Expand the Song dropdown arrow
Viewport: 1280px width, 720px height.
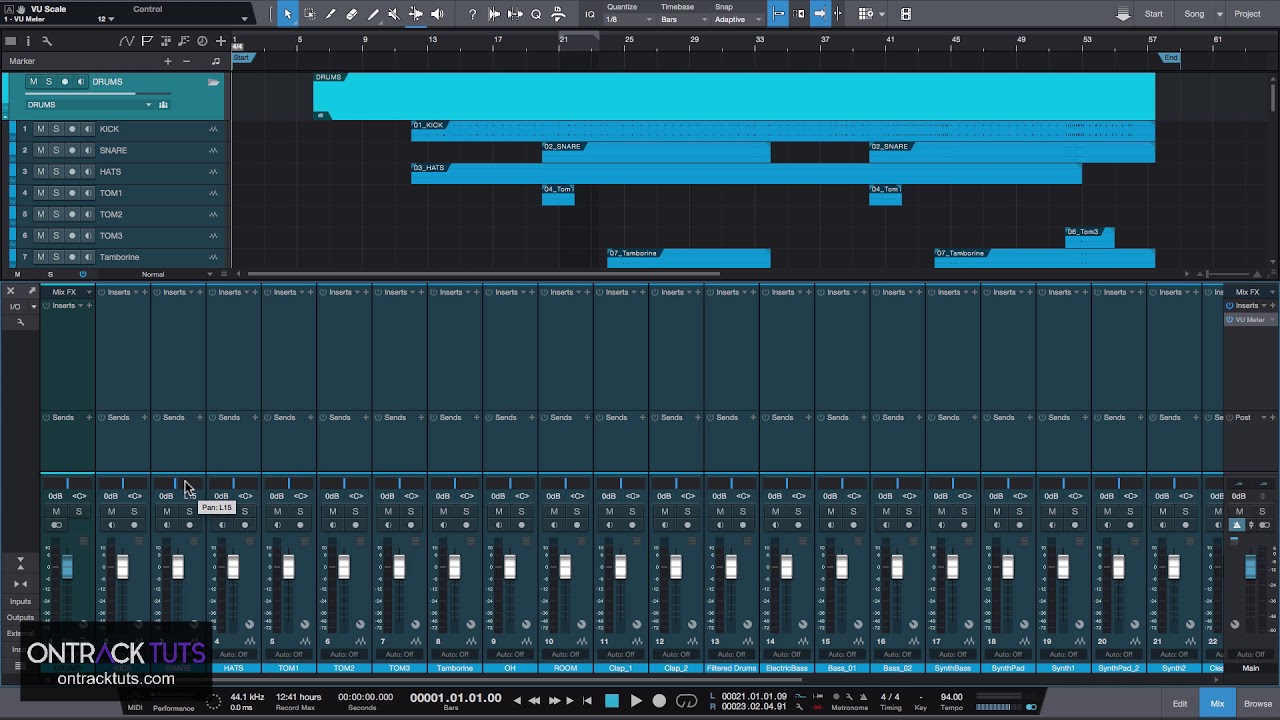1219,14
